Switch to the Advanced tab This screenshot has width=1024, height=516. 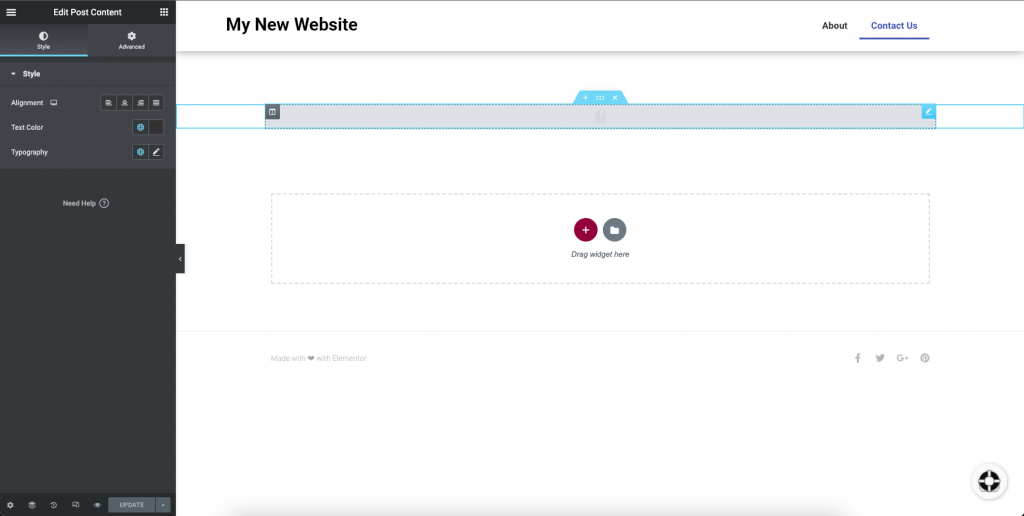point(131,40)
